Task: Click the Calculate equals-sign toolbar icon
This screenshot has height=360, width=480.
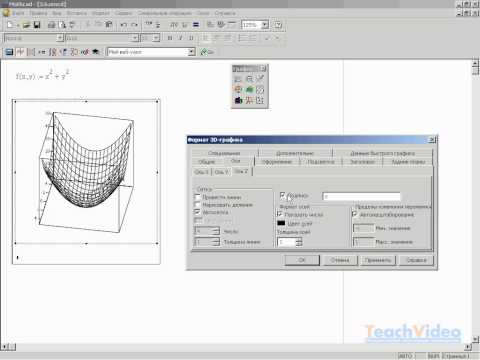Action: (x=196, y=25)
